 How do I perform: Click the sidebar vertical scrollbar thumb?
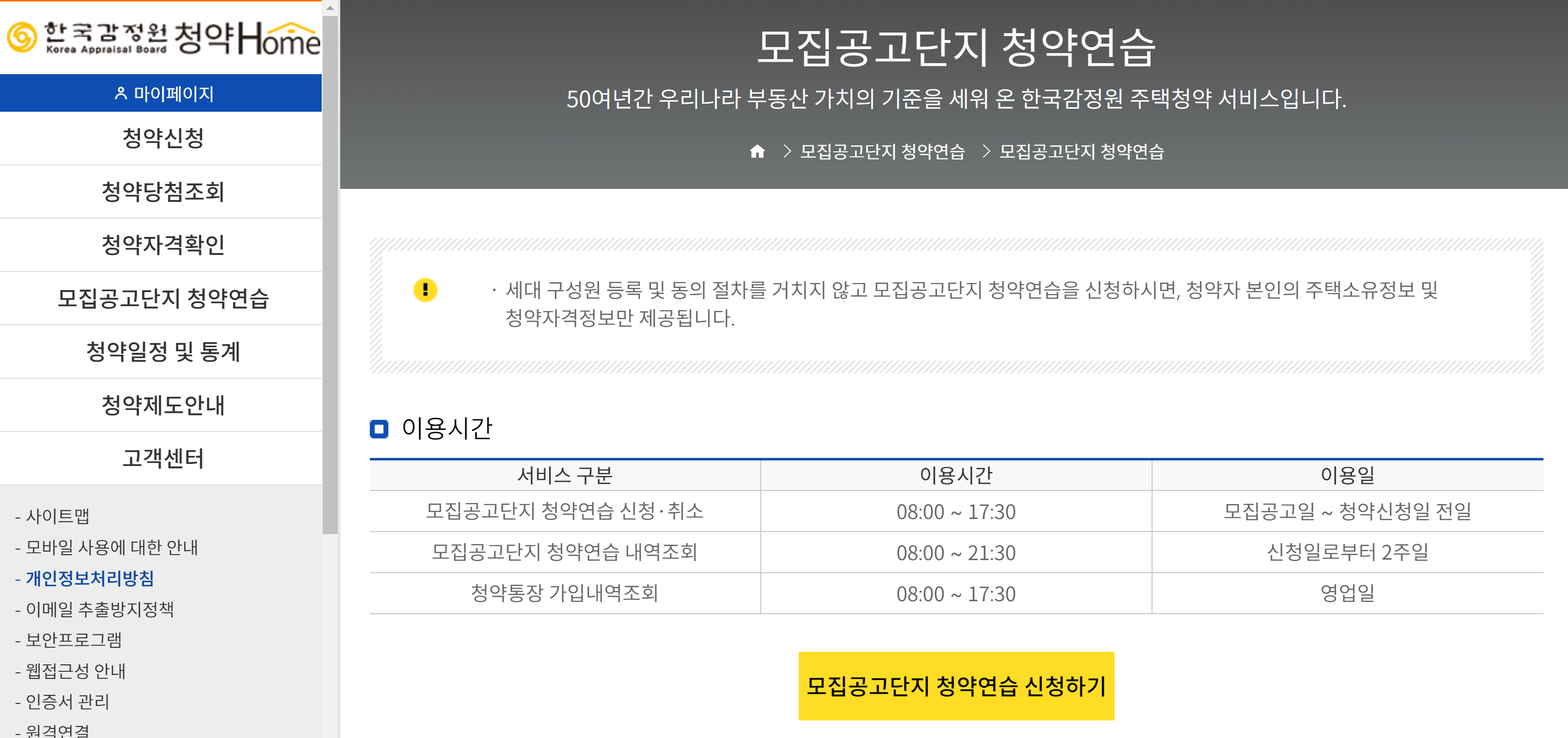[x=330, y=274]
